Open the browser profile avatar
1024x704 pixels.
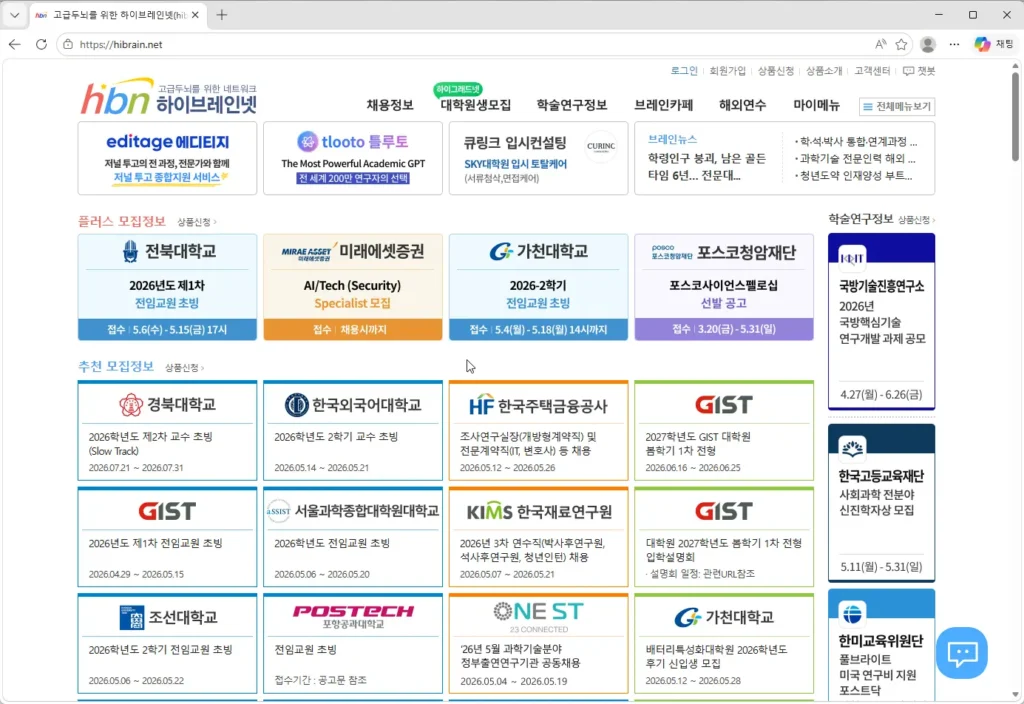927,44
